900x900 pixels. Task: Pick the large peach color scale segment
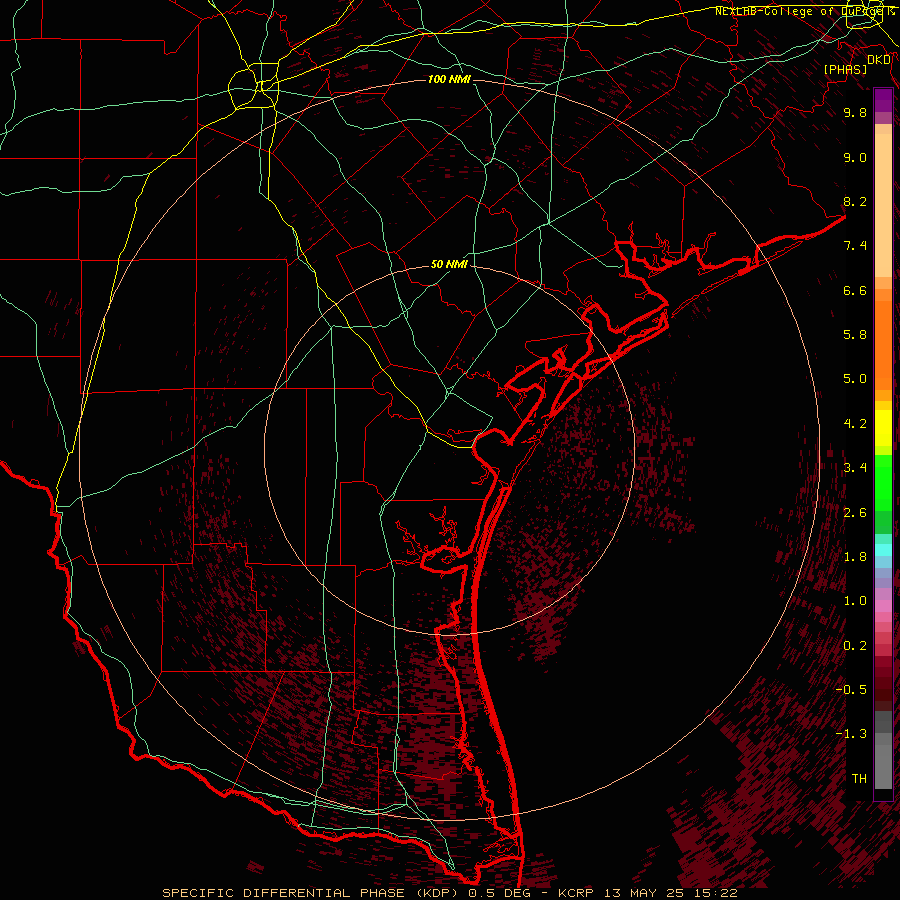pyautogui.click(x=883, y=206)
